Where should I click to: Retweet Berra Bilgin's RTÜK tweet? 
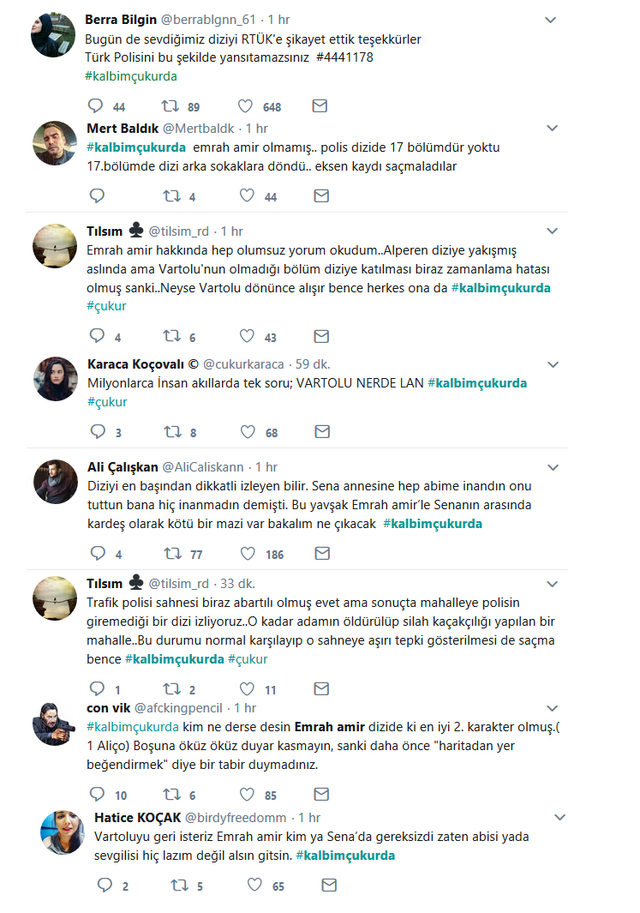(x=172, y=106)
